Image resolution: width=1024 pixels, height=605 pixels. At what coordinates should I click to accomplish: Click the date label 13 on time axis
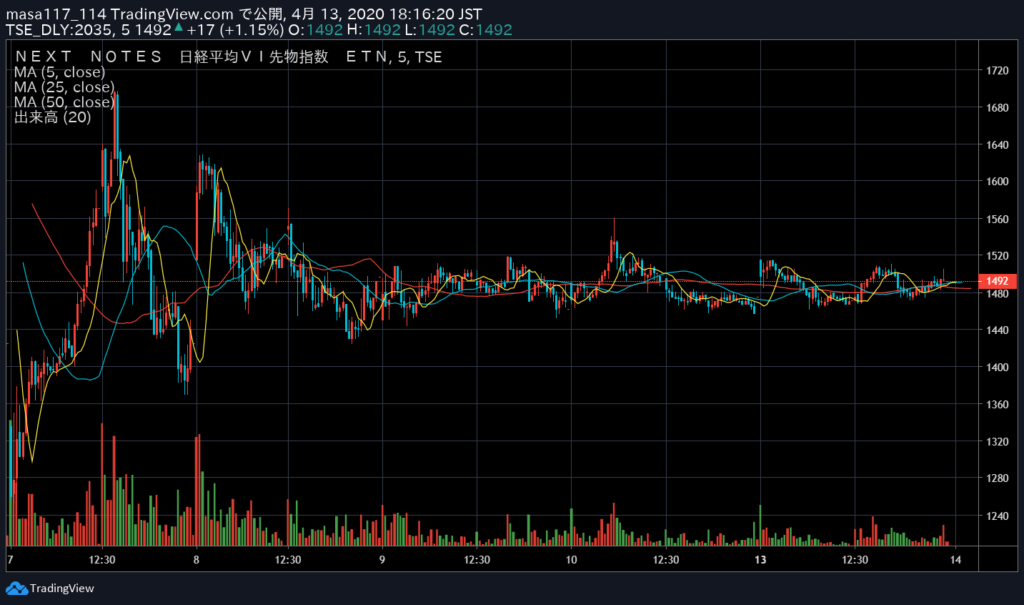click(760, 560)
